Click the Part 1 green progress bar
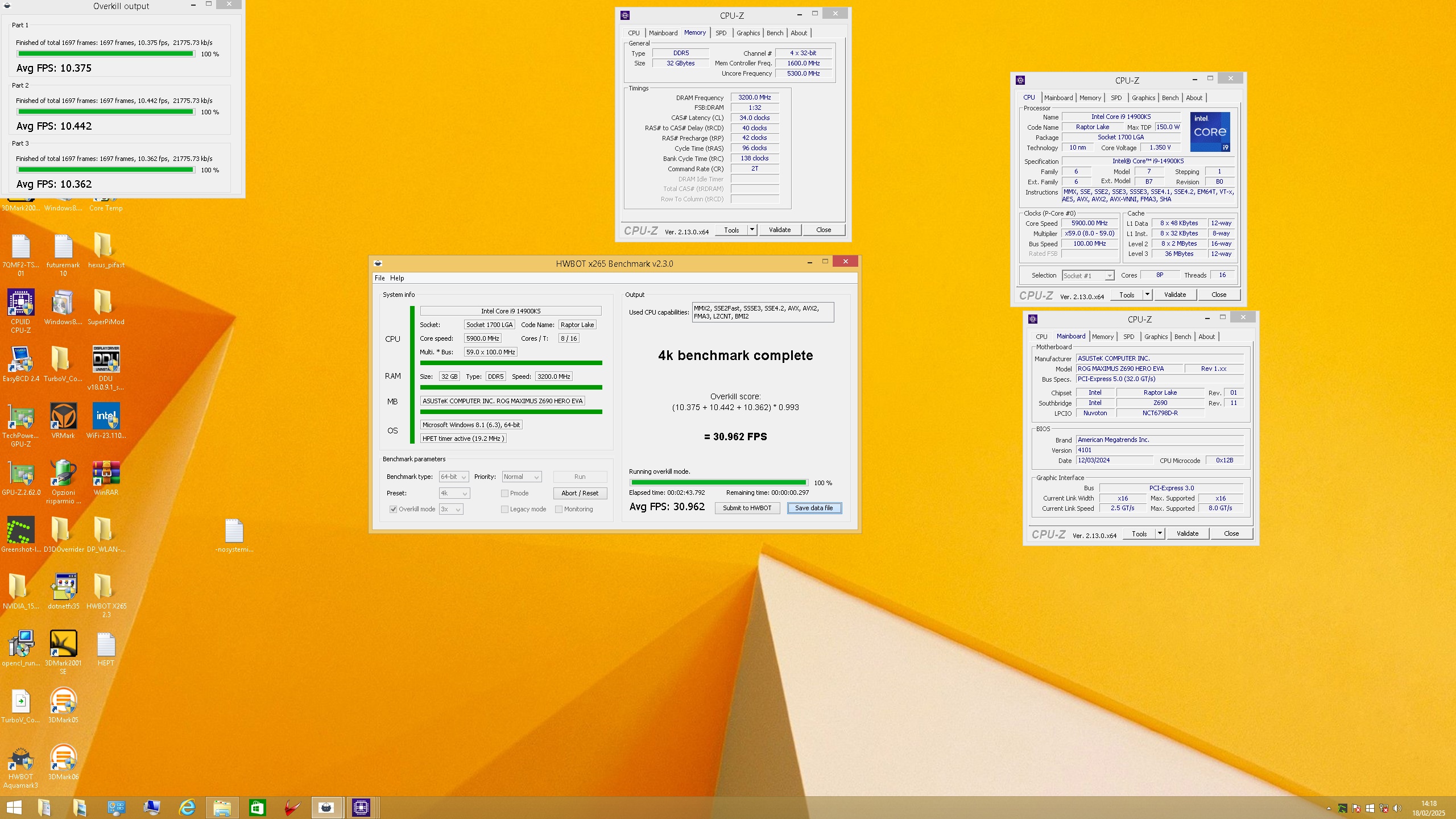1456x819 pixels. [106, 53]
